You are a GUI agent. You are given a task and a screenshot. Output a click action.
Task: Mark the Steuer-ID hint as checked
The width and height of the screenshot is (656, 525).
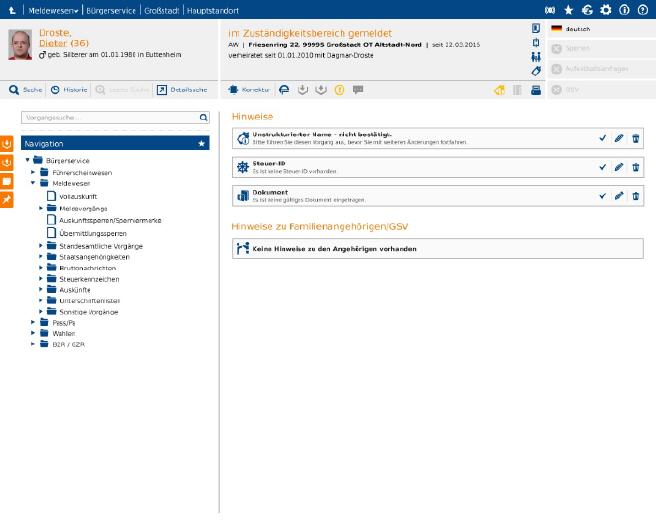(x=602, y=167)
